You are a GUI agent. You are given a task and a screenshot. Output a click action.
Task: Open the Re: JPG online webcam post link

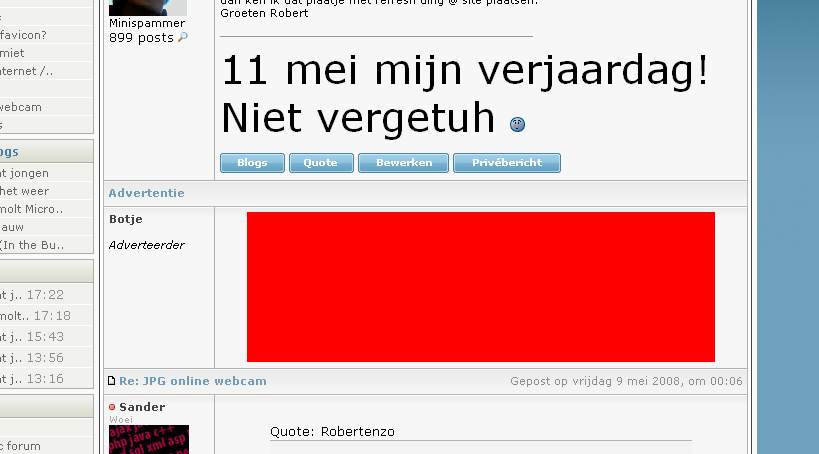(193, 381)
